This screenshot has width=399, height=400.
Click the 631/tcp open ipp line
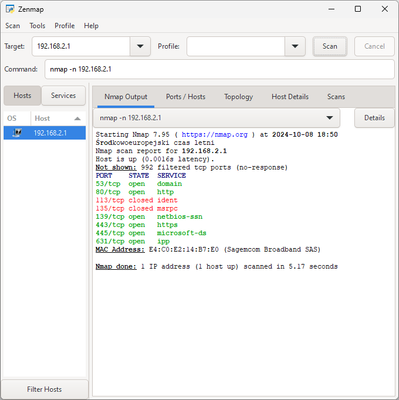(133, 241)
